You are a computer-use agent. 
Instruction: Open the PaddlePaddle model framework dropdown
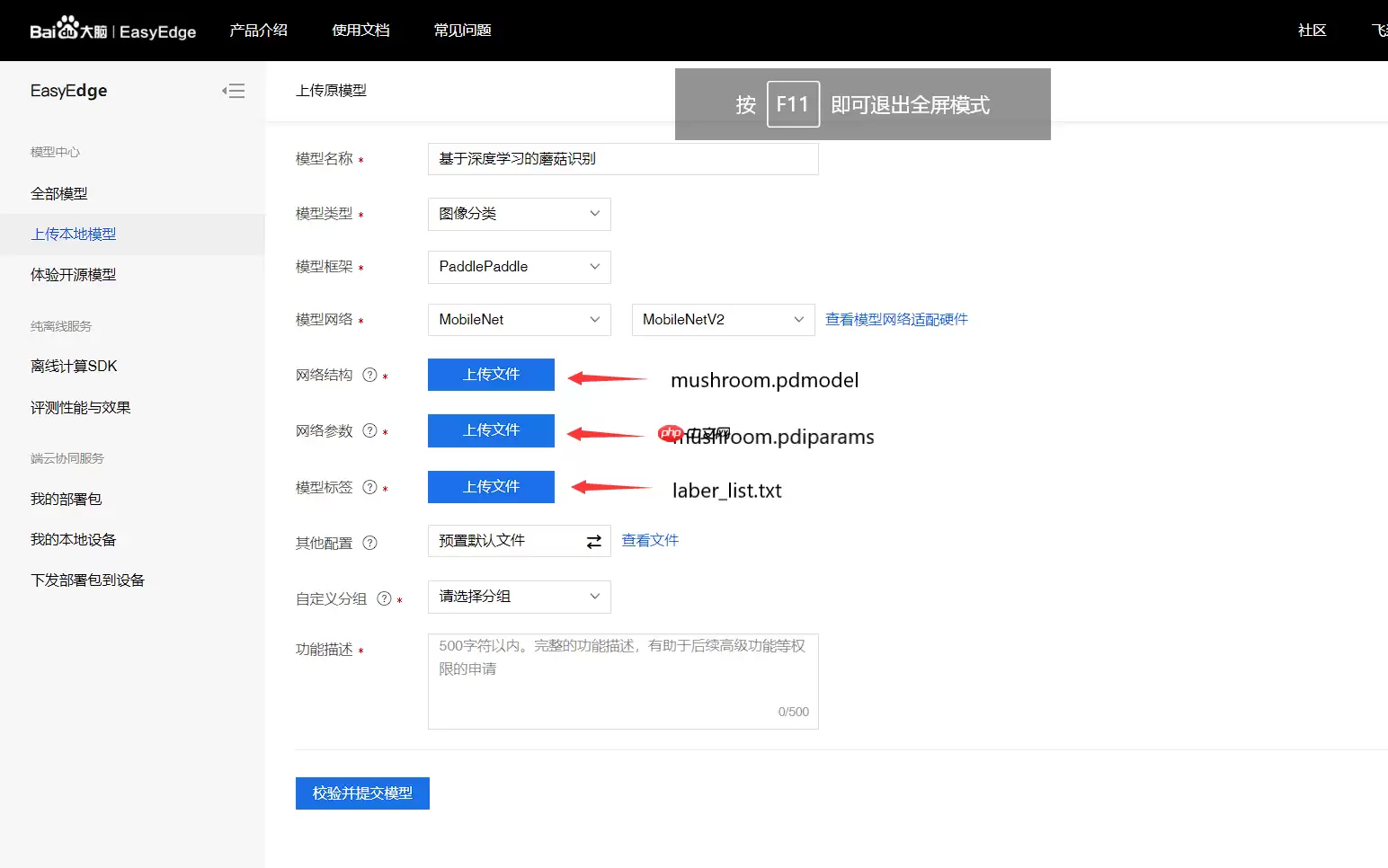[x=519, y=267]
